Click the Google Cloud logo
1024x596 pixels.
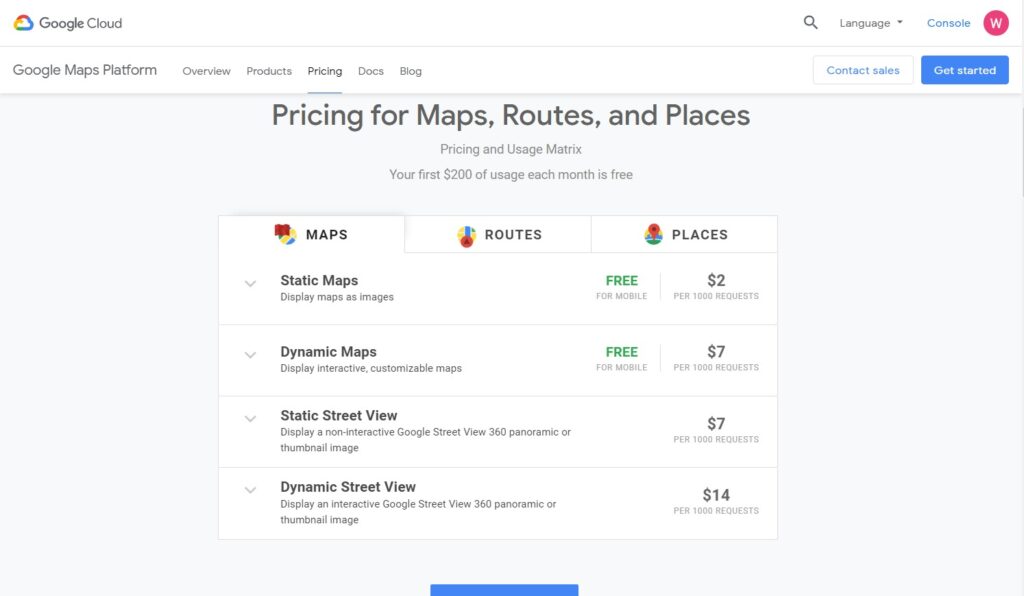coord(68,23)
